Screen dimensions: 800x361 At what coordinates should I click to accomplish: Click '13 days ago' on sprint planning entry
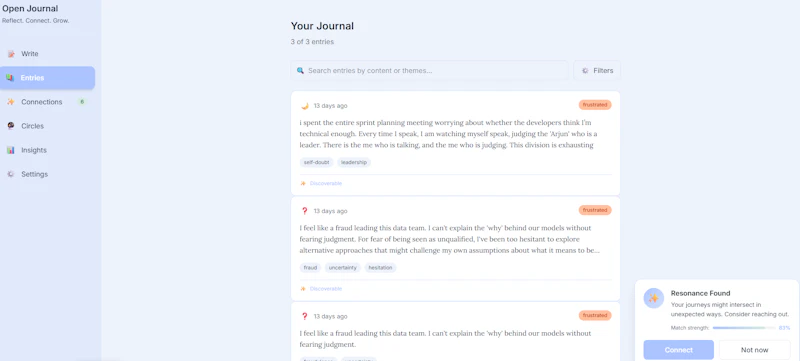(331, 106)
